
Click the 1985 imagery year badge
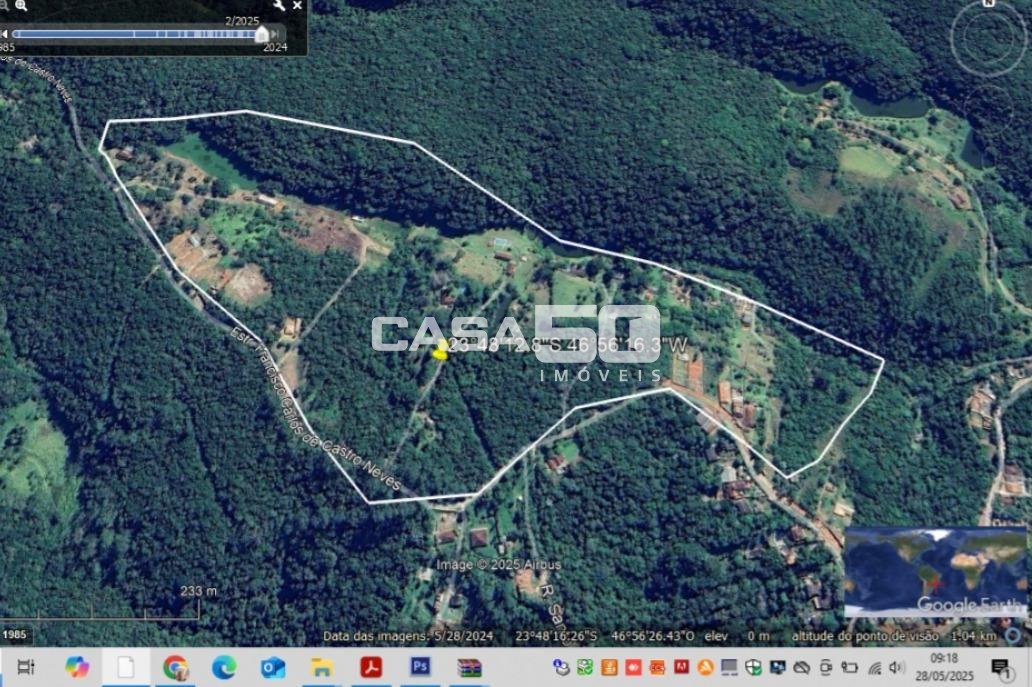click(x=15, y=635)
